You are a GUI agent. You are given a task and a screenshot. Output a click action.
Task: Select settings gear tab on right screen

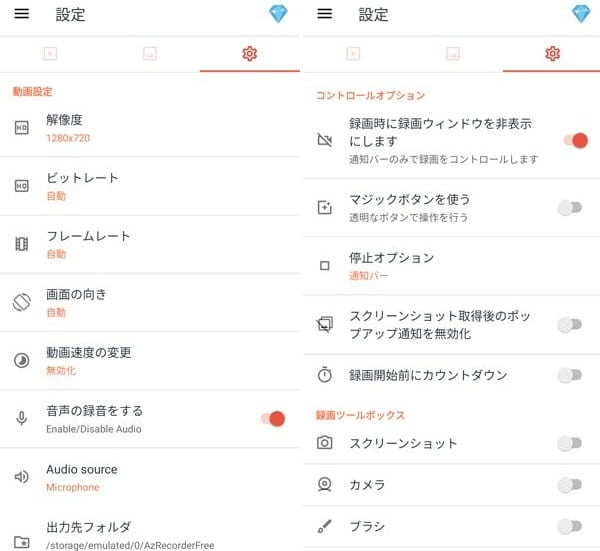click(x=552, y=54)
